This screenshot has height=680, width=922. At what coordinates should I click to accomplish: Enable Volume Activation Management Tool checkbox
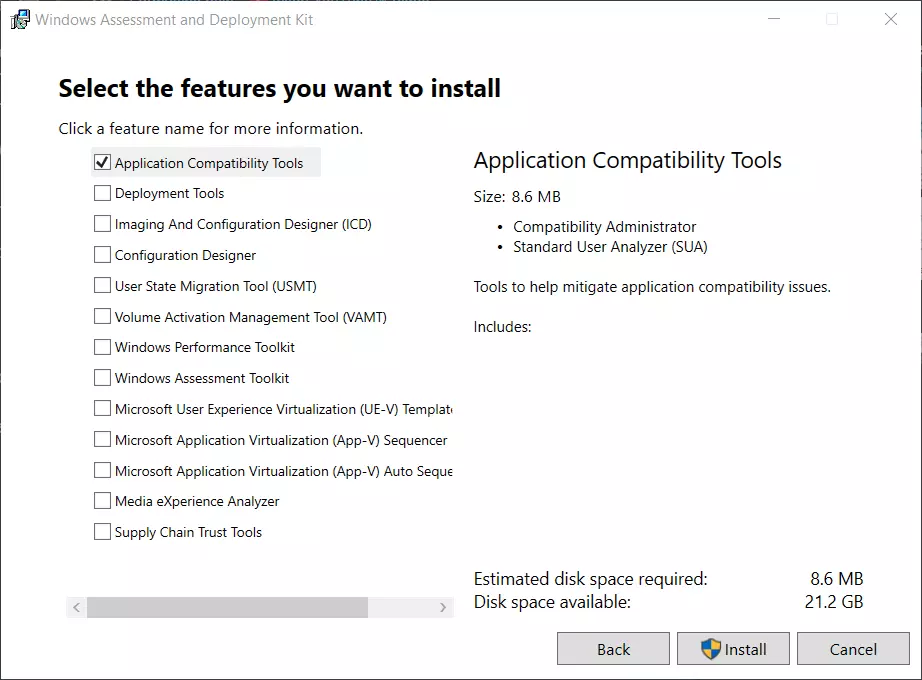point(102,317)
